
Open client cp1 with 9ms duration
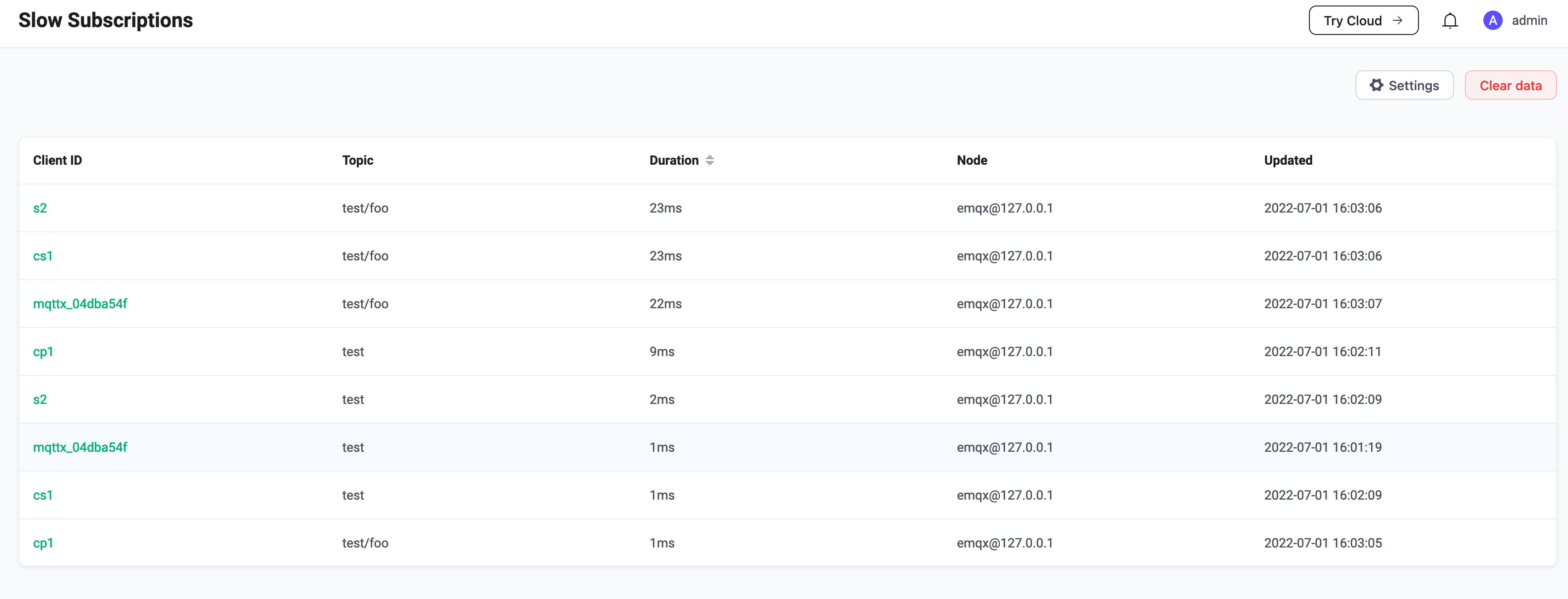[43, 352]
